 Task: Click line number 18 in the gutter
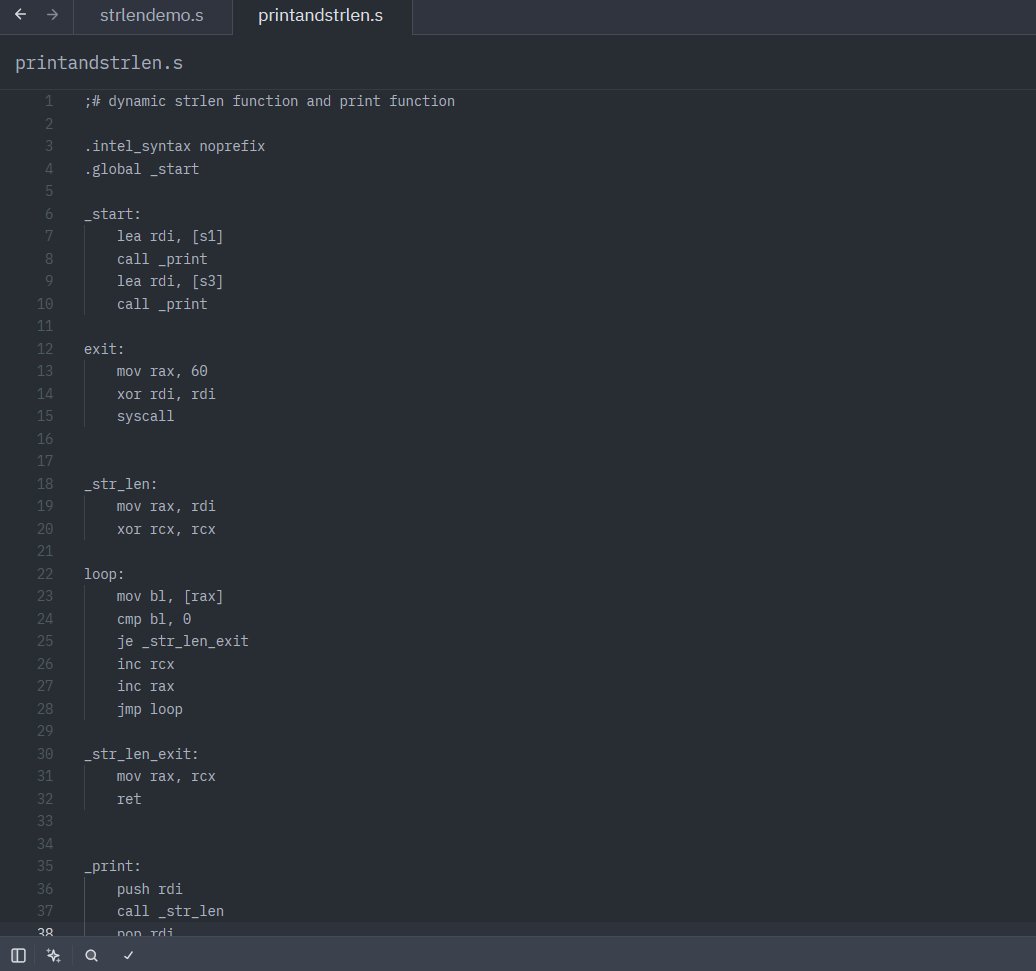pyautogui.click(x=45, y=484)
